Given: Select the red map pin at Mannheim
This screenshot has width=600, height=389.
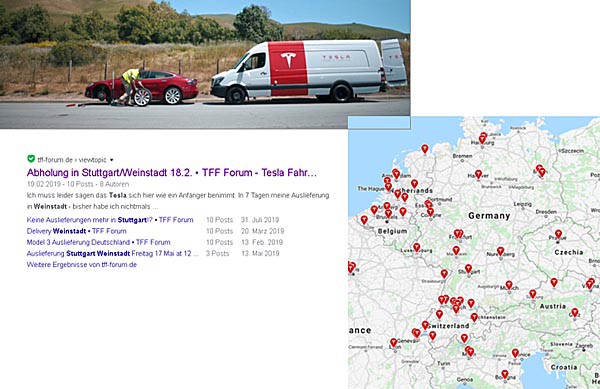Looking at the screenshot, I should pyautogui.click(x=456, y=250).
